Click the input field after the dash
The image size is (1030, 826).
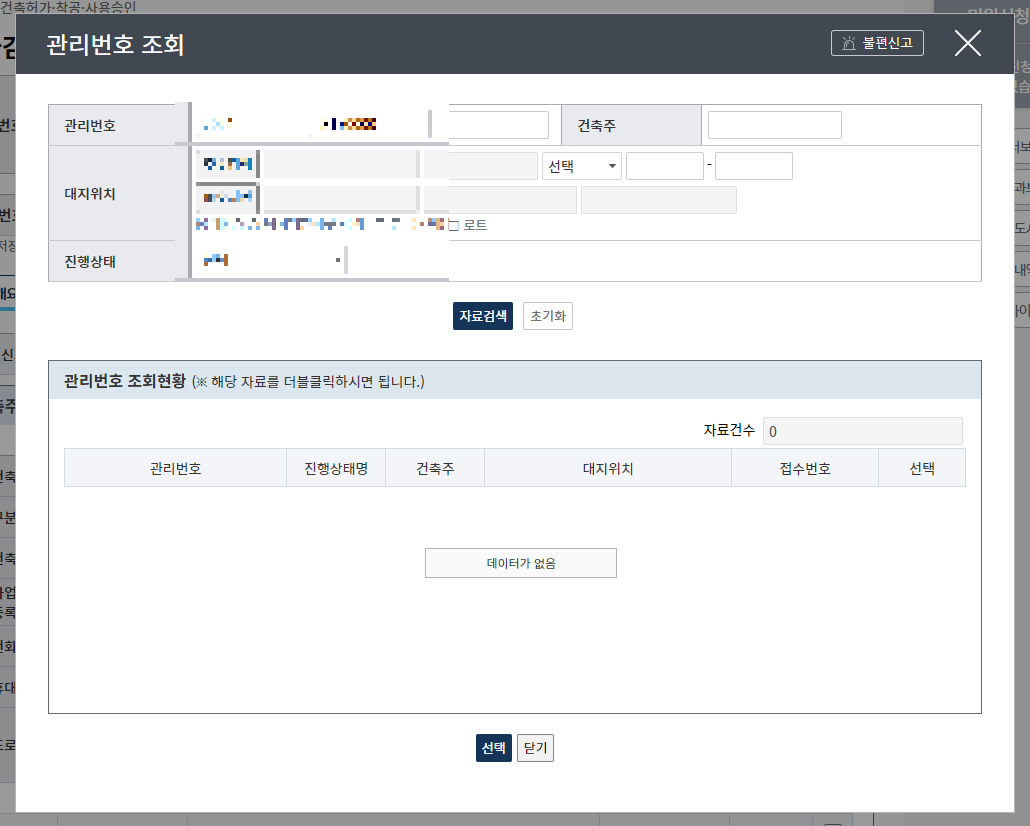coord(752,165)
